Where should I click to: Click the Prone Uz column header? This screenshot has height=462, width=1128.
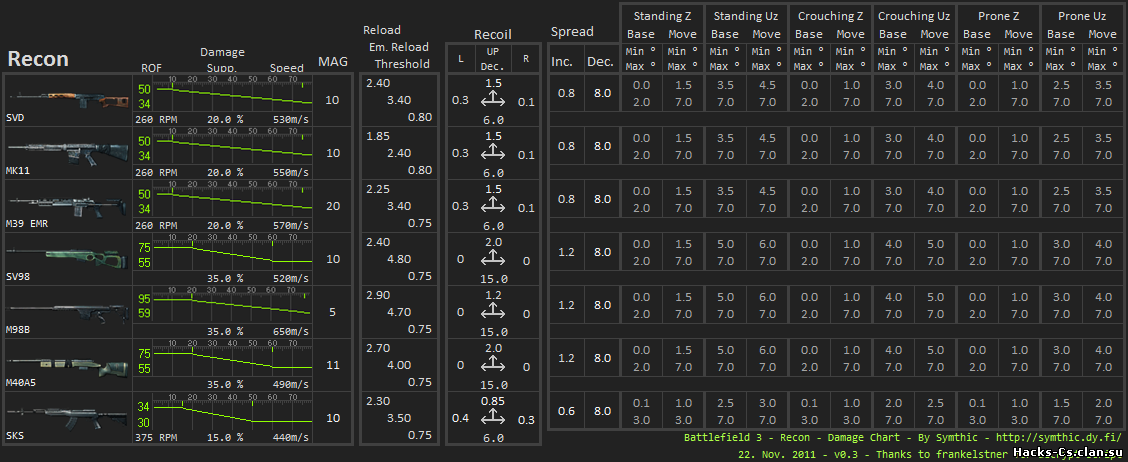click(x=1082, y=15)
